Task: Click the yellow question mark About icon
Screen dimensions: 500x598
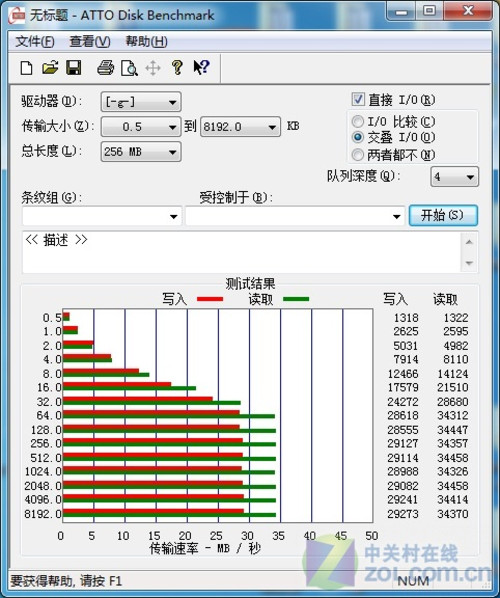Action: [x=177, y=68]
